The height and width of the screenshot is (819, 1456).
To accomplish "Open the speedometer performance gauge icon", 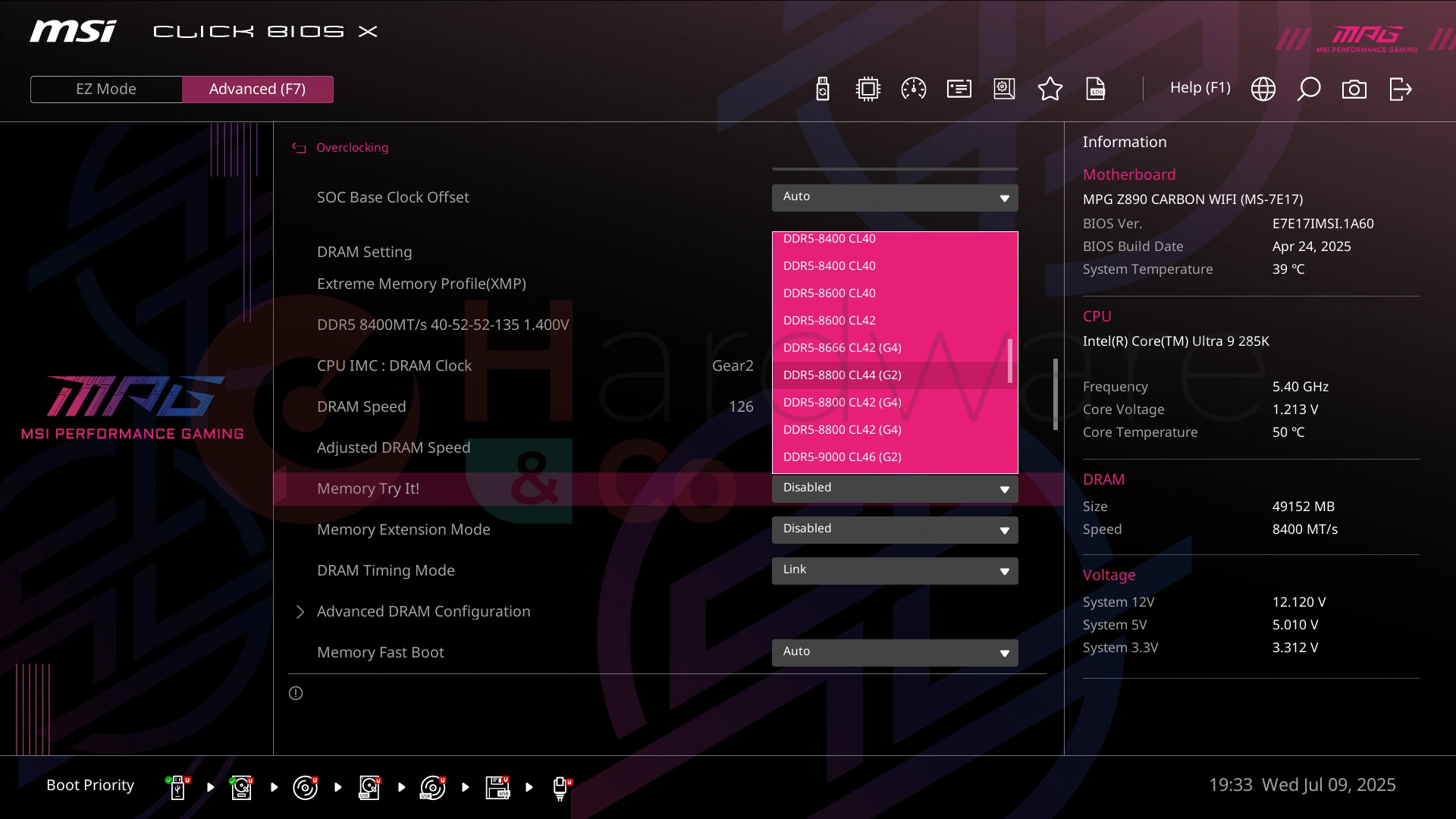I will pos(913,89).
